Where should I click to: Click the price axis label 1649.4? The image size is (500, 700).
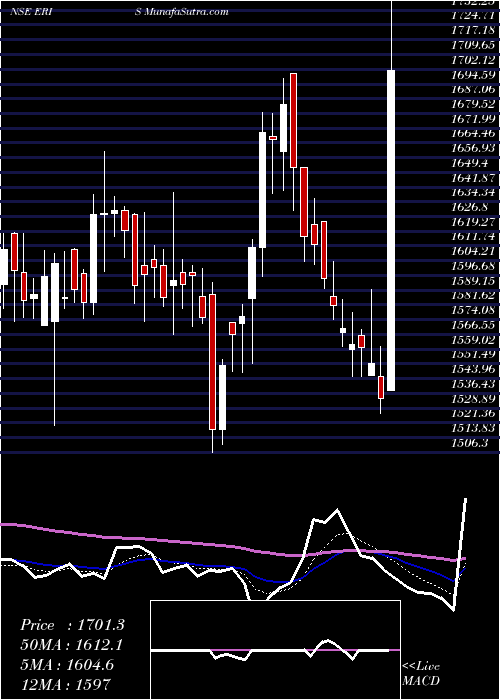(470, 162)
